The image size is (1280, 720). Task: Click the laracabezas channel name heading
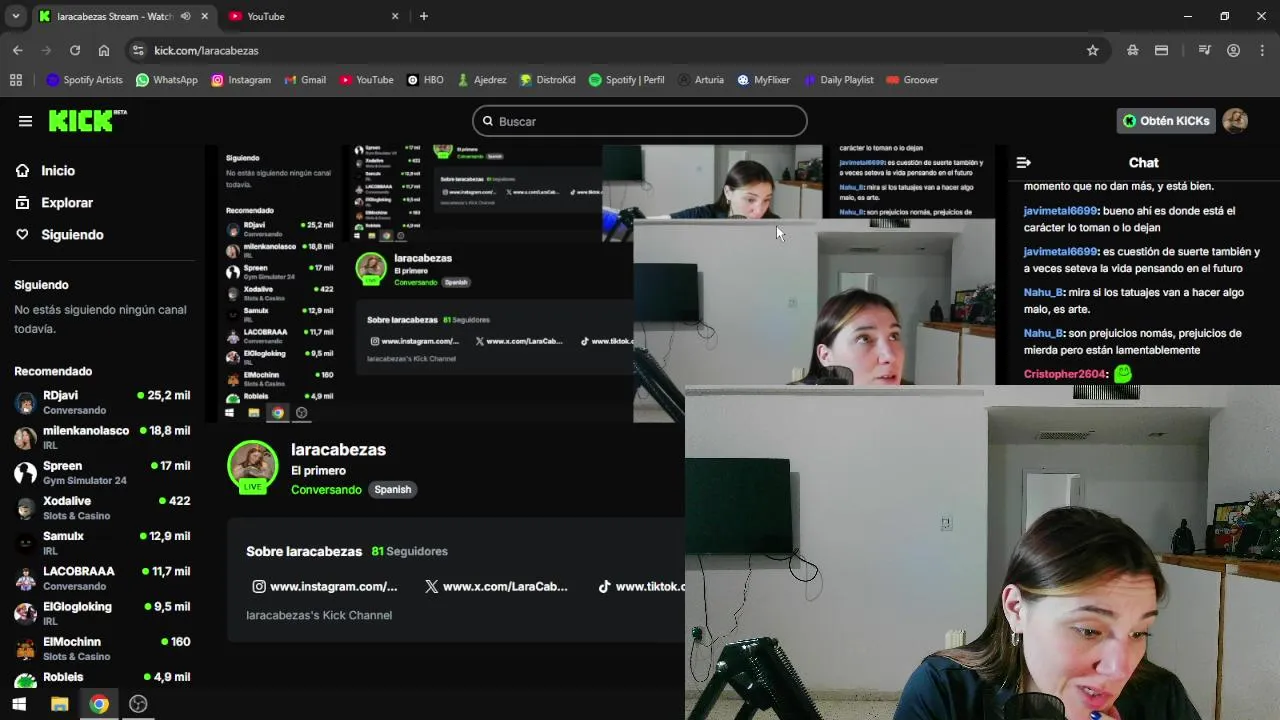coord(338,450)
